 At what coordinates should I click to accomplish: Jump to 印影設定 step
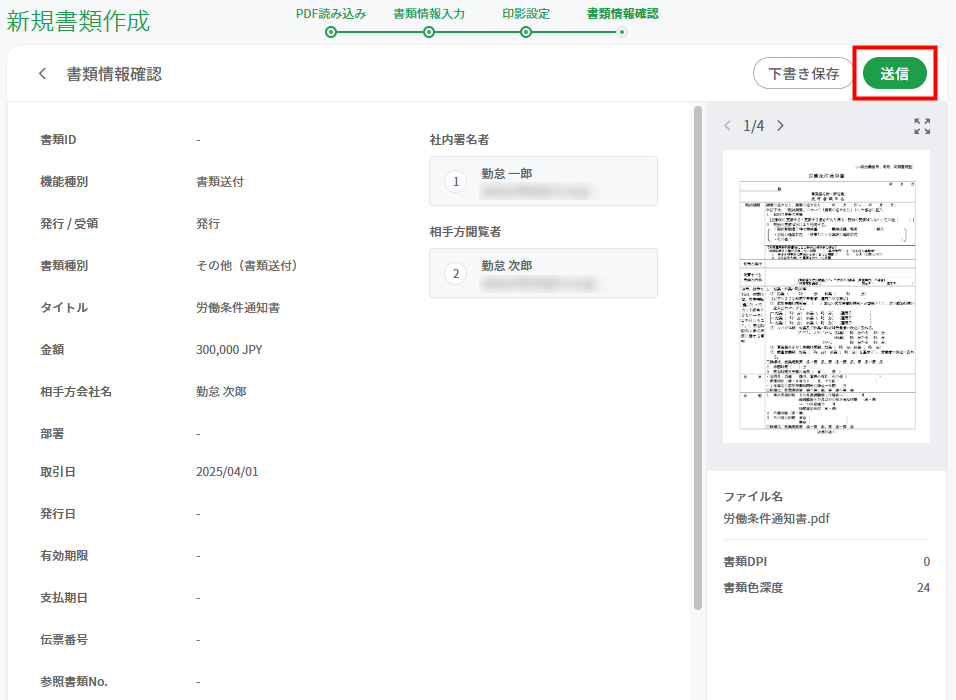pos(526,31)
